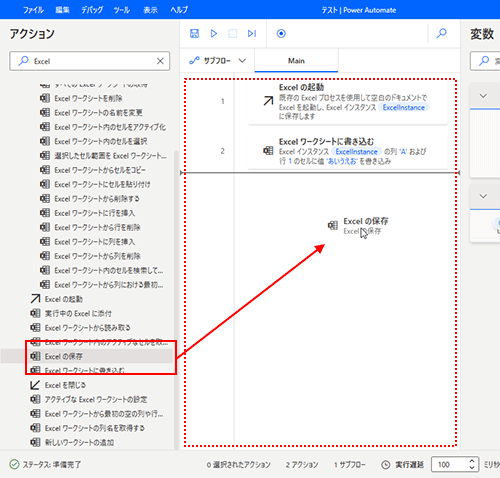The image size is (500, 478).
Task: Select Excel ワークシートから列における最初 action
Action: click(x=109, y=285)
